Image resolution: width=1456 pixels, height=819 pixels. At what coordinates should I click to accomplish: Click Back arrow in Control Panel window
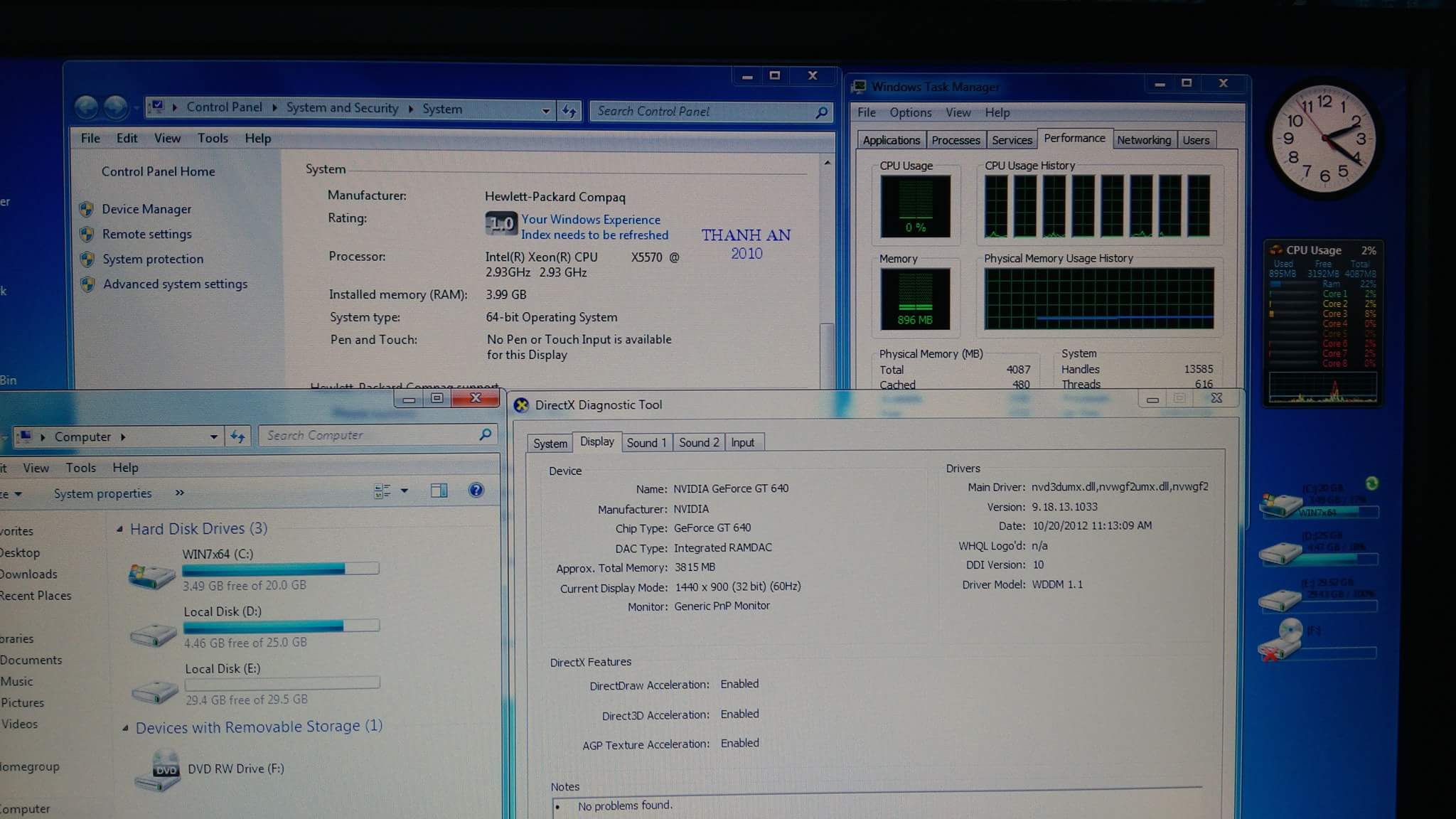pos(87,108)
